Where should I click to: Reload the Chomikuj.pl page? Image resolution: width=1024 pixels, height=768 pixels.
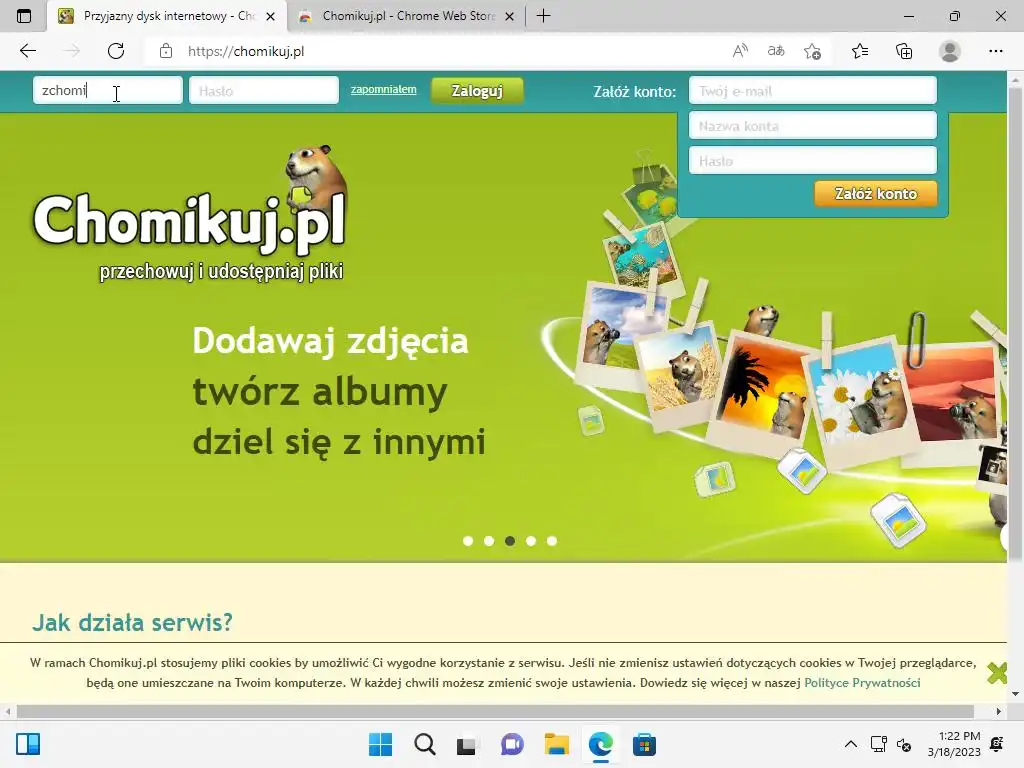[116, 51]
